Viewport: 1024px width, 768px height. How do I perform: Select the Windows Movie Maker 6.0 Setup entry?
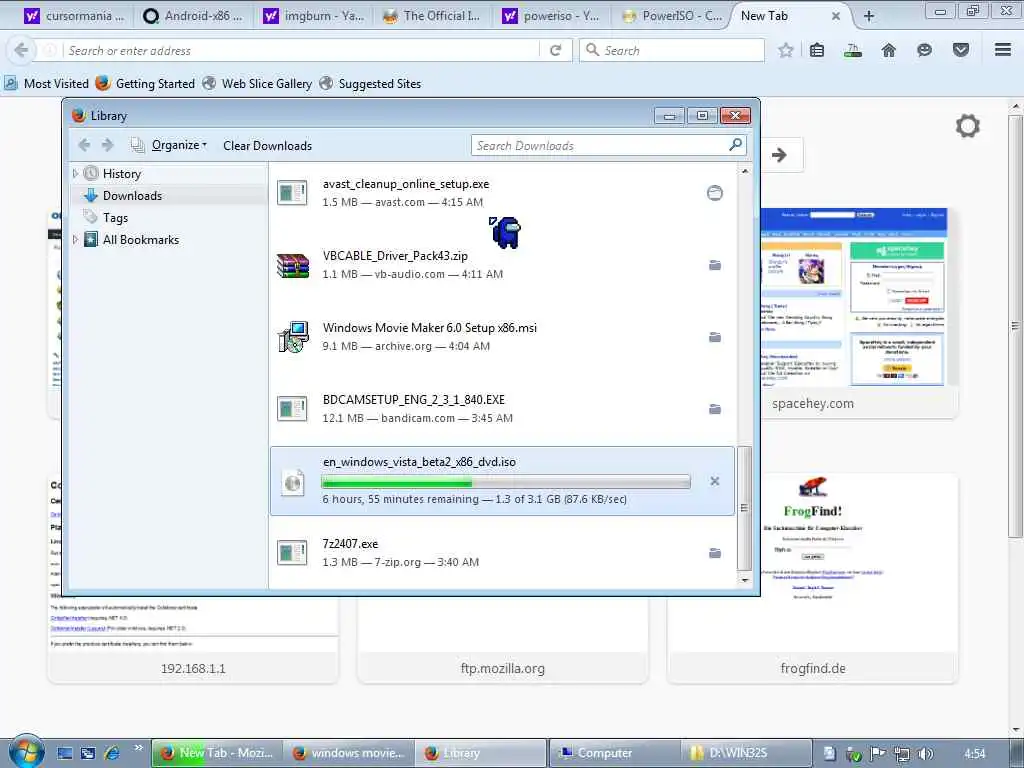502,337
